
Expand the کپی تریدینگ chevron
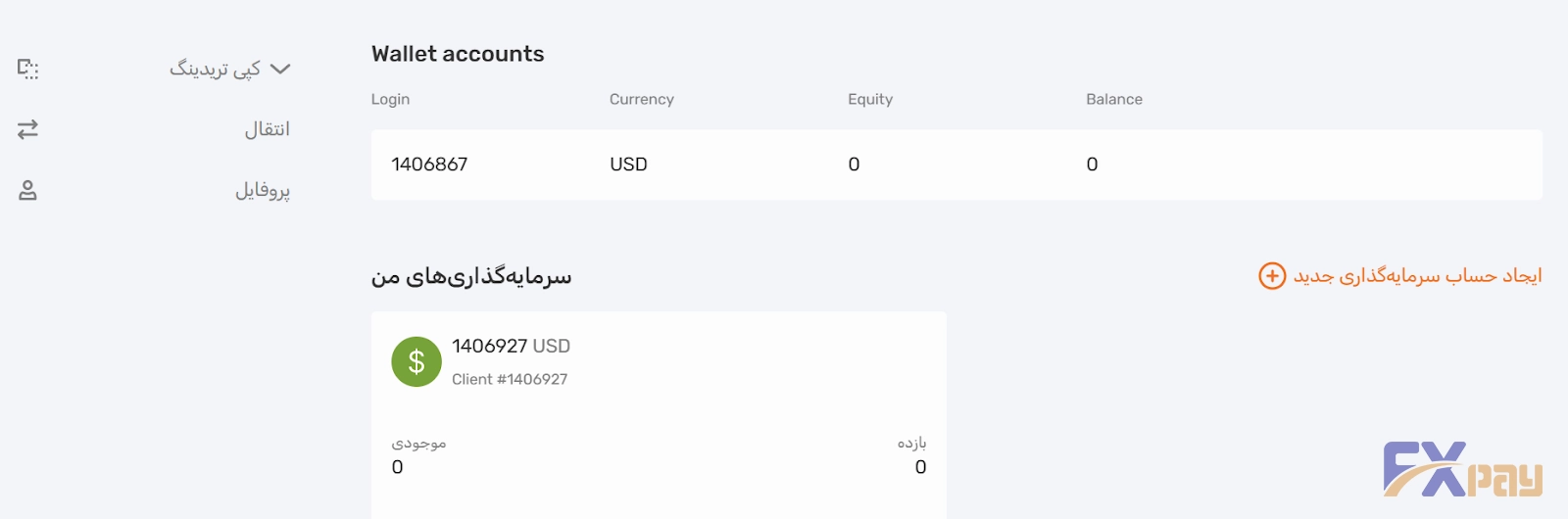[280, 69]
